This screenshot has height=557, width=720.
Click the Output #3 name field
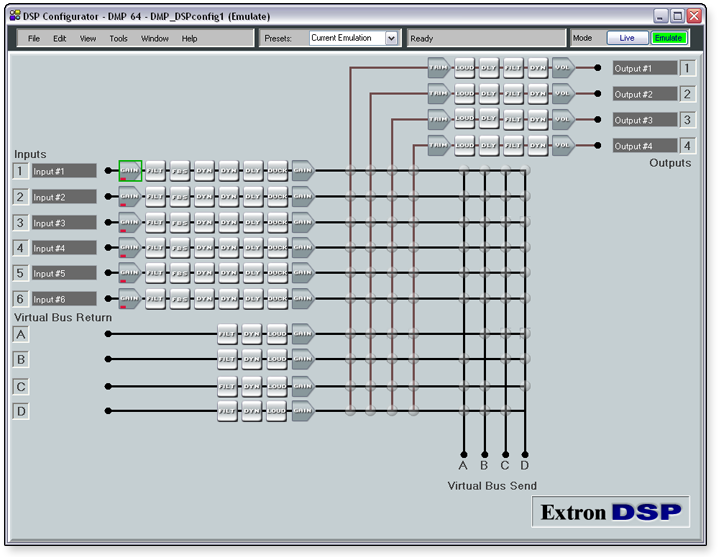(645, 120)
